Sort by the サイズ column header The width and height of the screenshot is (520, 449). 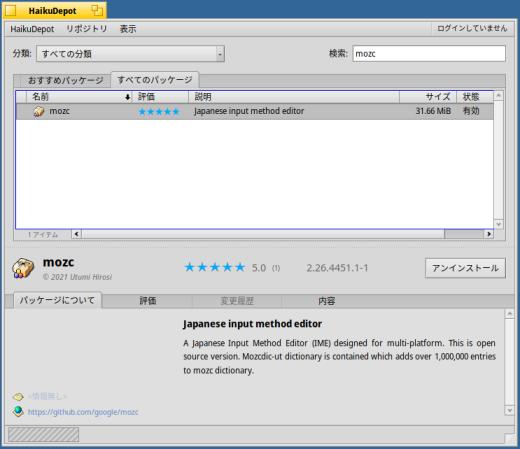pos(428,97)
